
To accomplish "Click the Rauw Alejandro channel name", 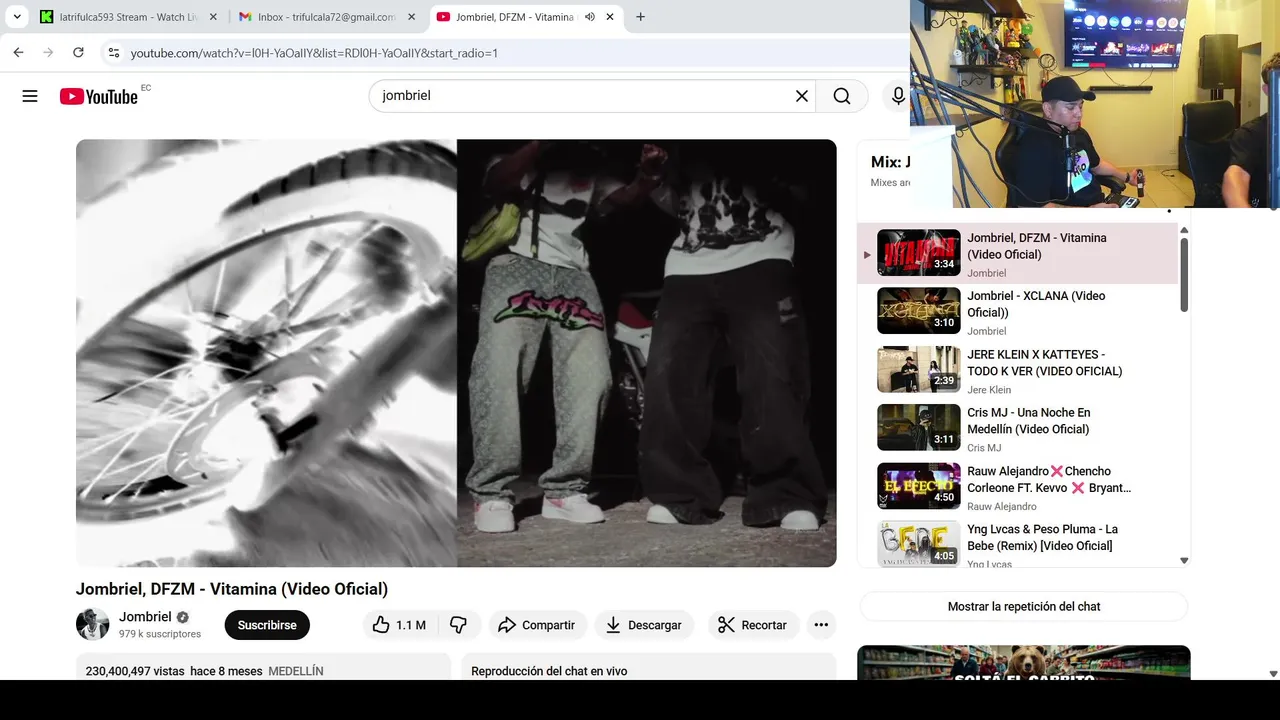I will (x=1002, y=507).
